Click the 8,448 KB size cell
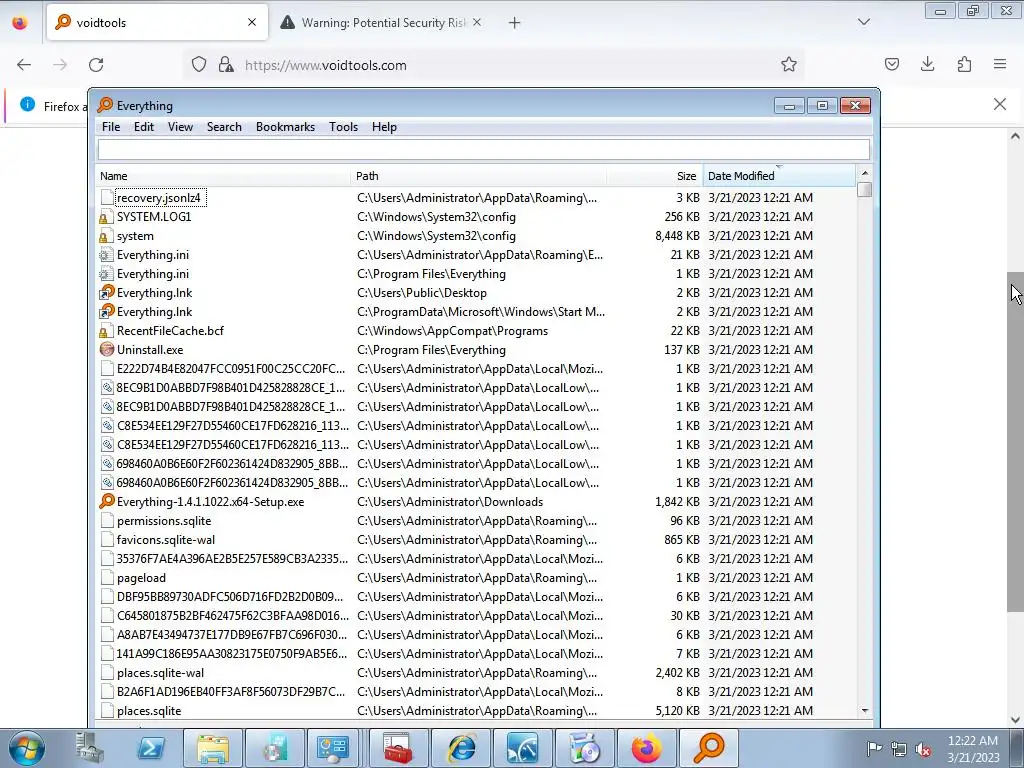Viewport: 1024px width, 768px height. coord(677,236)
